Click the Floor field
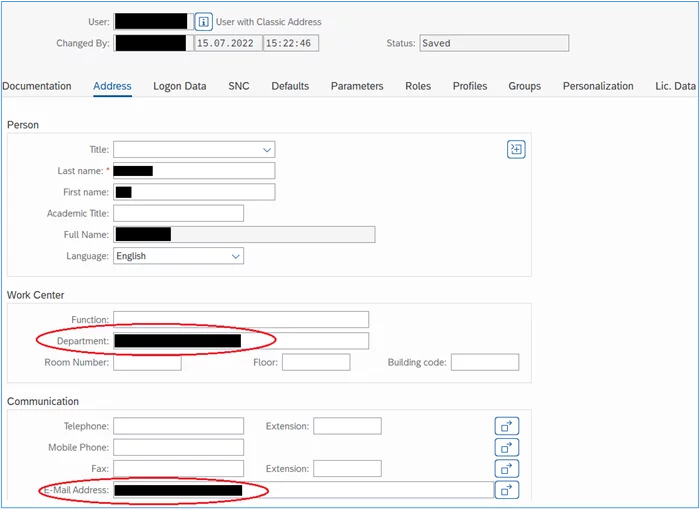Screen dimensions: 700x509 (x=316, y=362)
